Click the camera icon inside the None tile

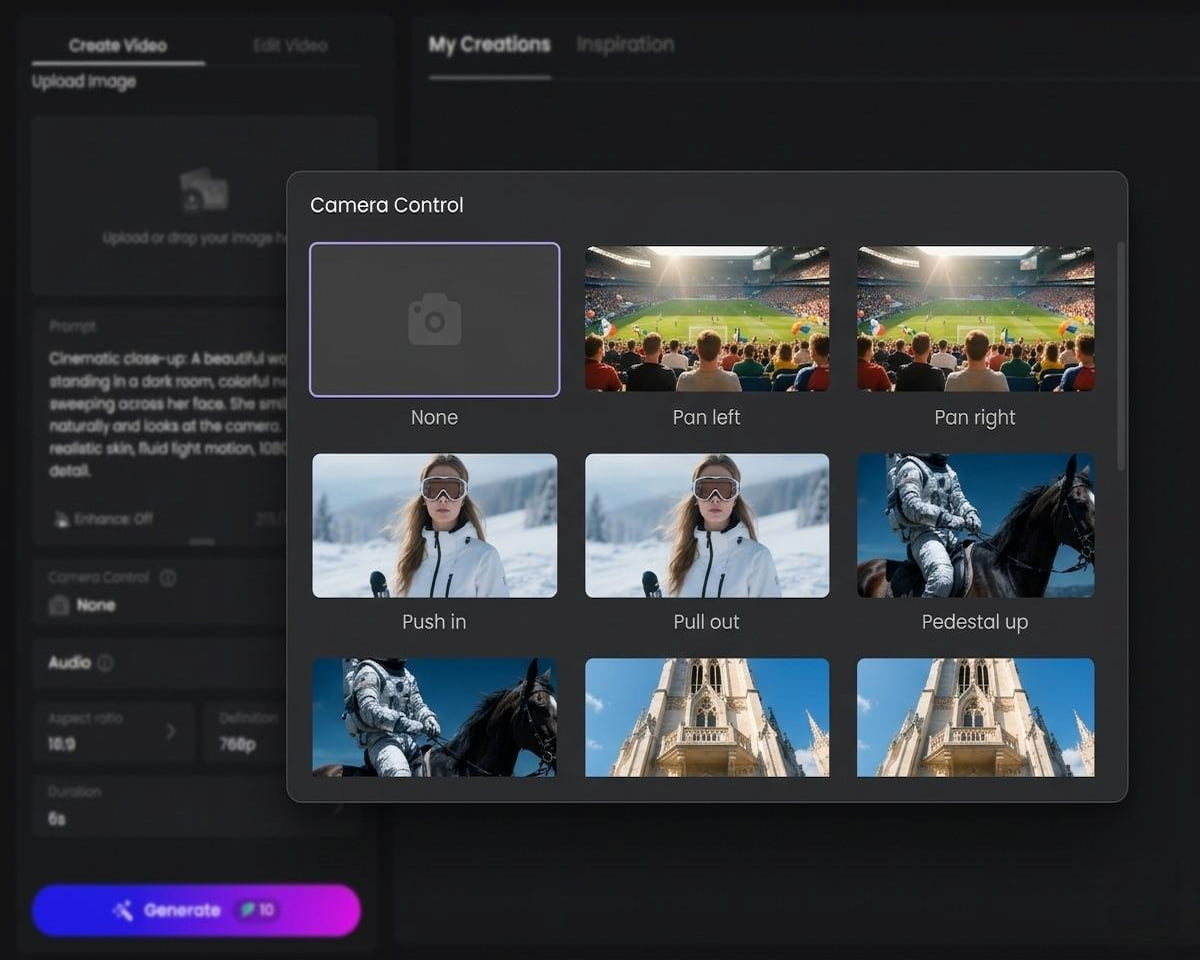[434, 318]
